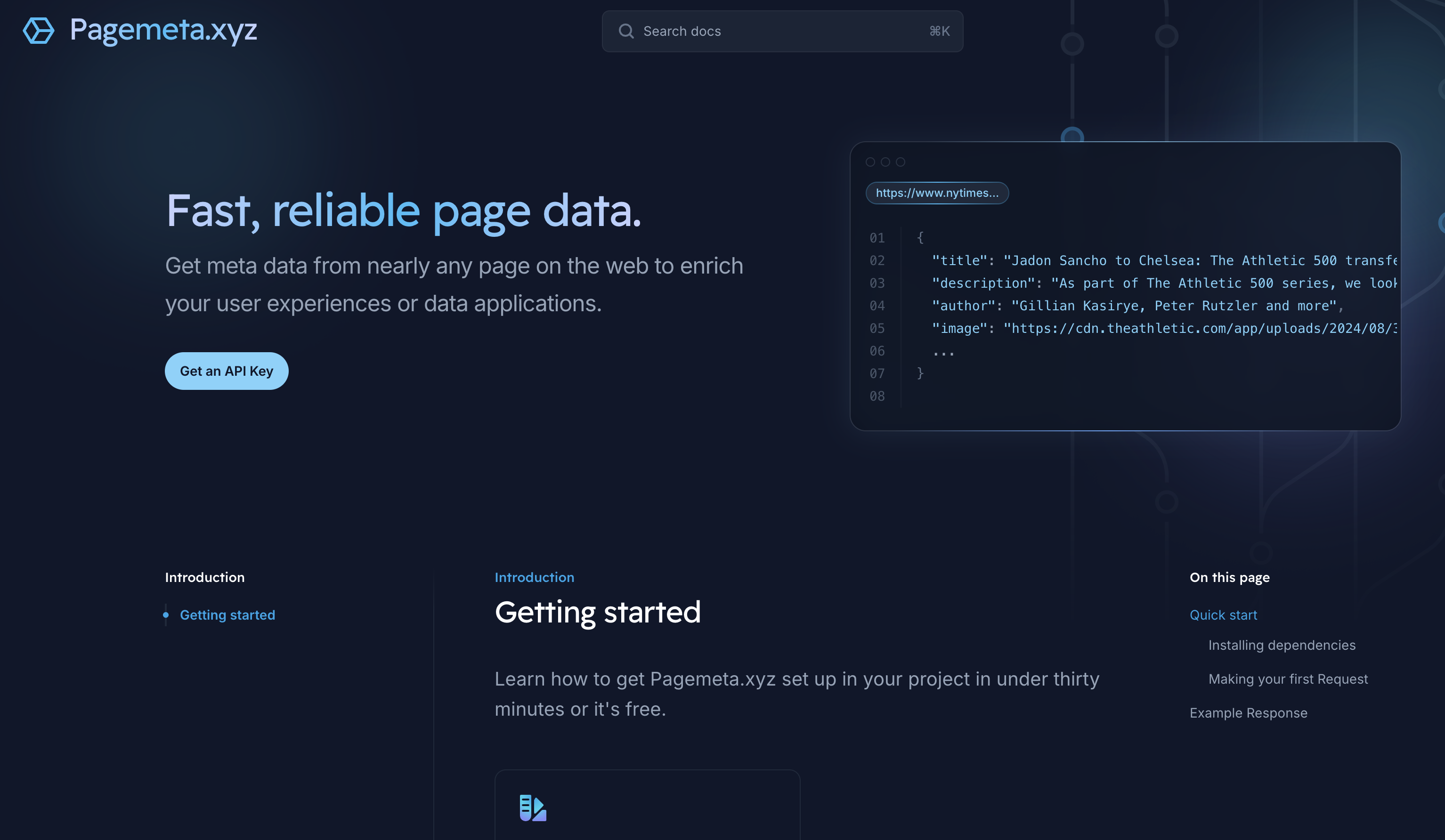Navigate to Making your first Request

coord(1287,679)
